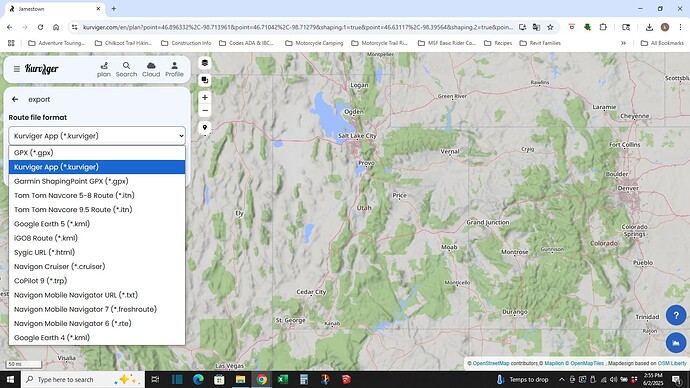Open the plan route icon
This screenshot has height=388, width=690.
pyautogui.click(x=104, y=70)
